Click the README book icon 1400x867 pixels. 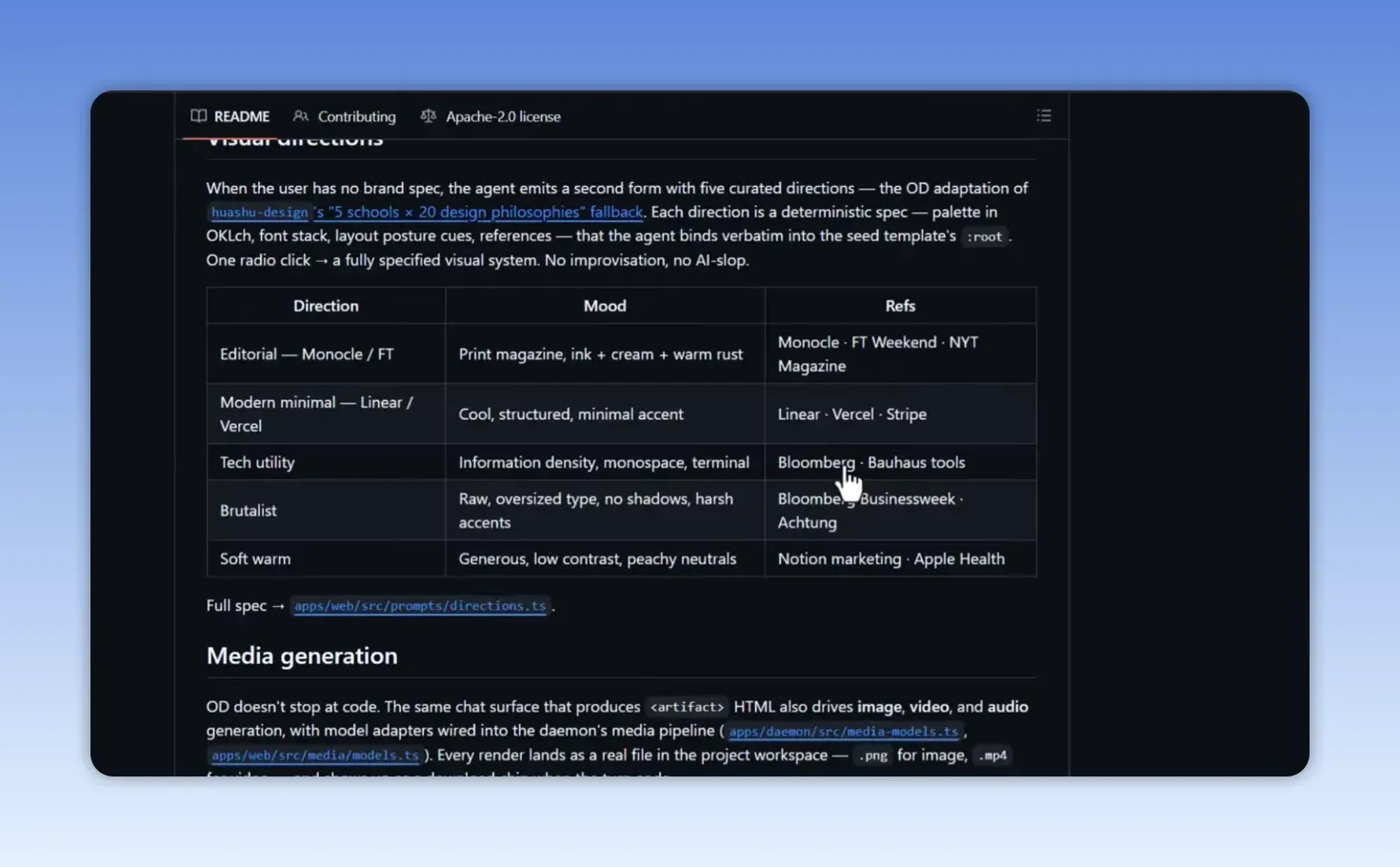point(198,116)
